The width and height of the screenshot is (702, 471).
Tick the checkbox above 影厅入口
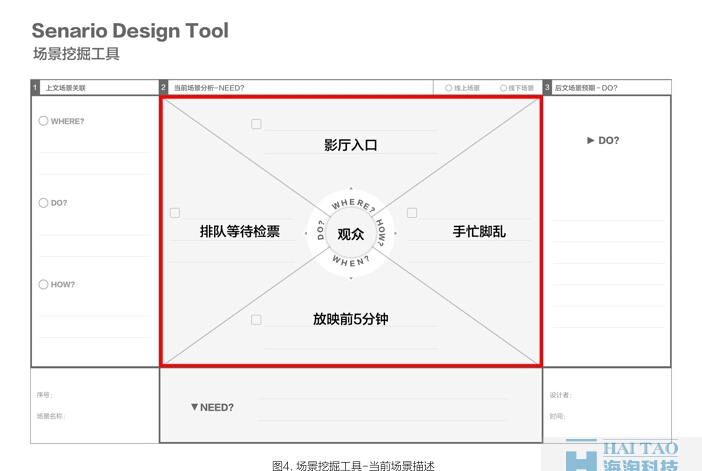[256, 124]
